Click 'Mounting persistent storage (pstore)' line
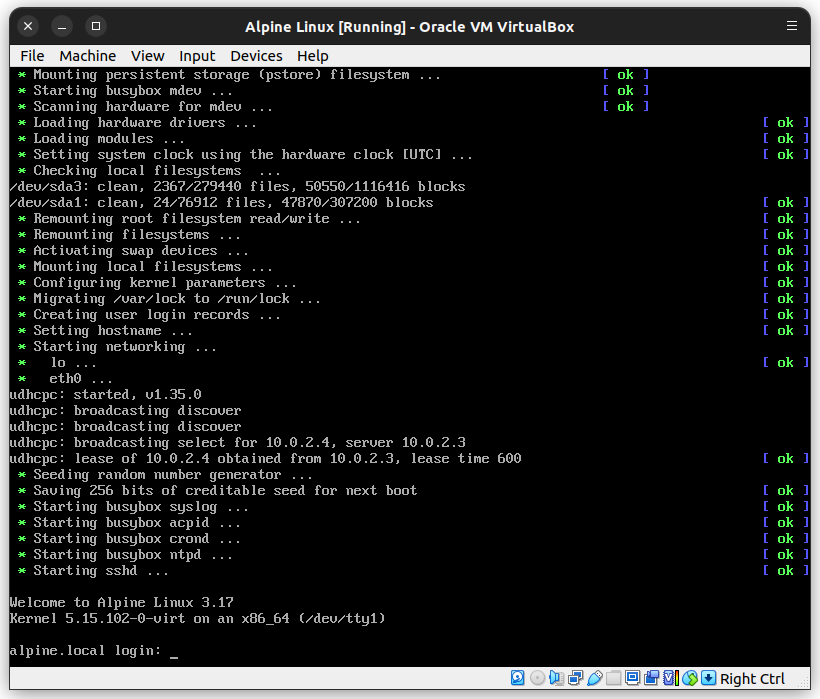Screen dimensions: 820x699 coord(230,74)
